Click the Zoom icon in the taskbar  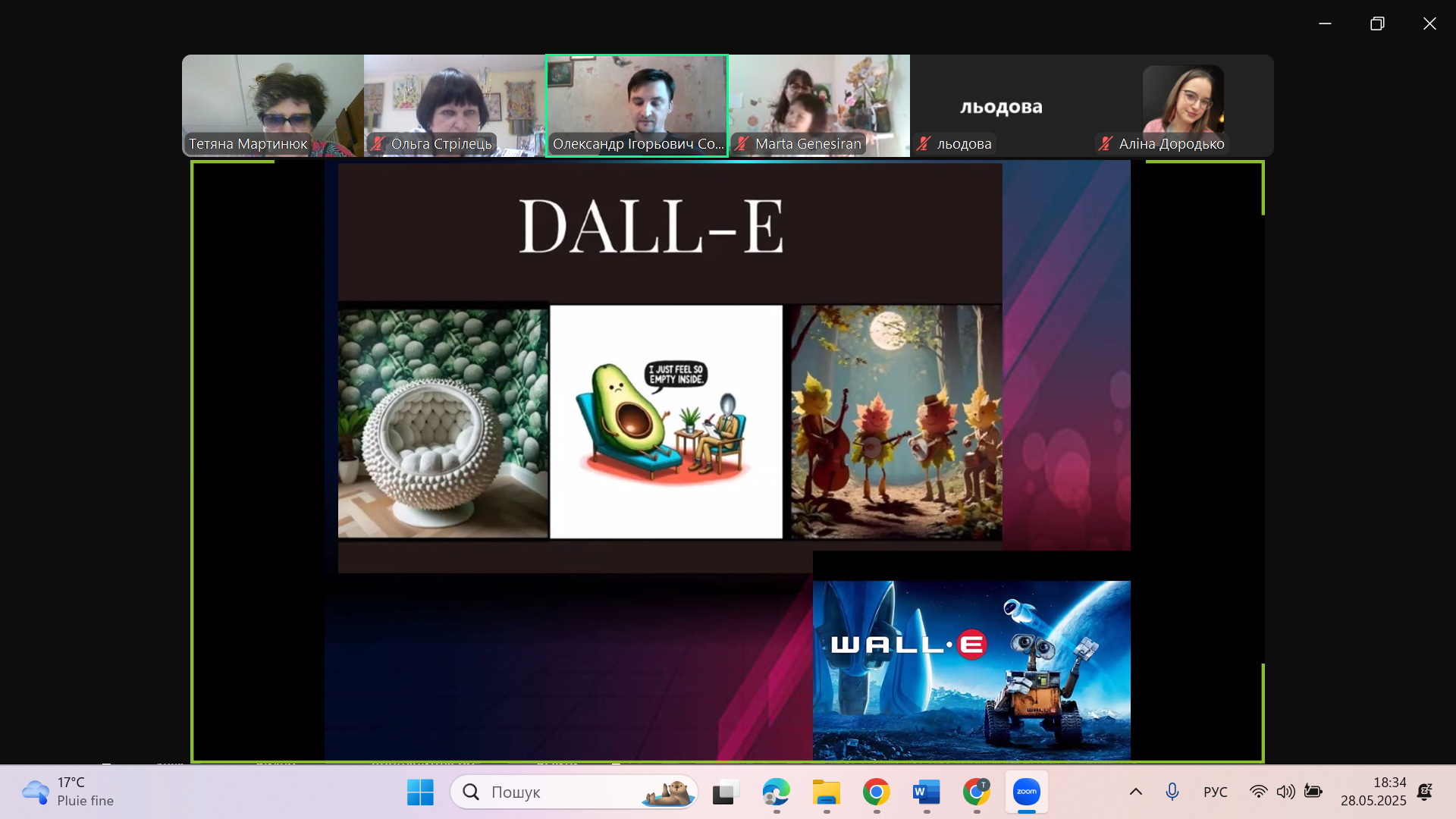tap(1026, 792)
